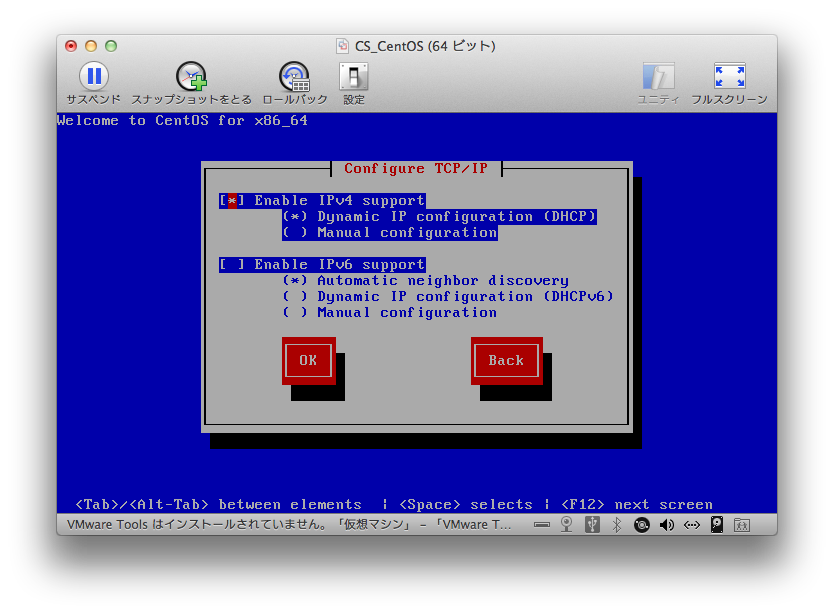Screen dimensions: 834x614
Task: Click the sound speaker status icon
Action: pyautogui.click(x=666, y=525)
